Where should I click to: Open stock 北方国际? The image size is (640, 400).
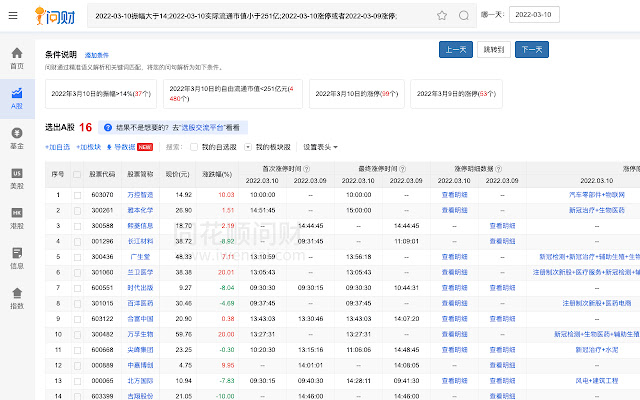pos(140,381)
